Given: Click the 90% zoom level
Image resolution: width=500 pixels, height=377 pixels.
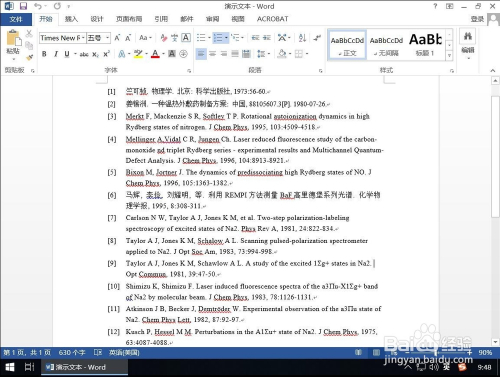Looking at the screenshot, I should 485,352.
